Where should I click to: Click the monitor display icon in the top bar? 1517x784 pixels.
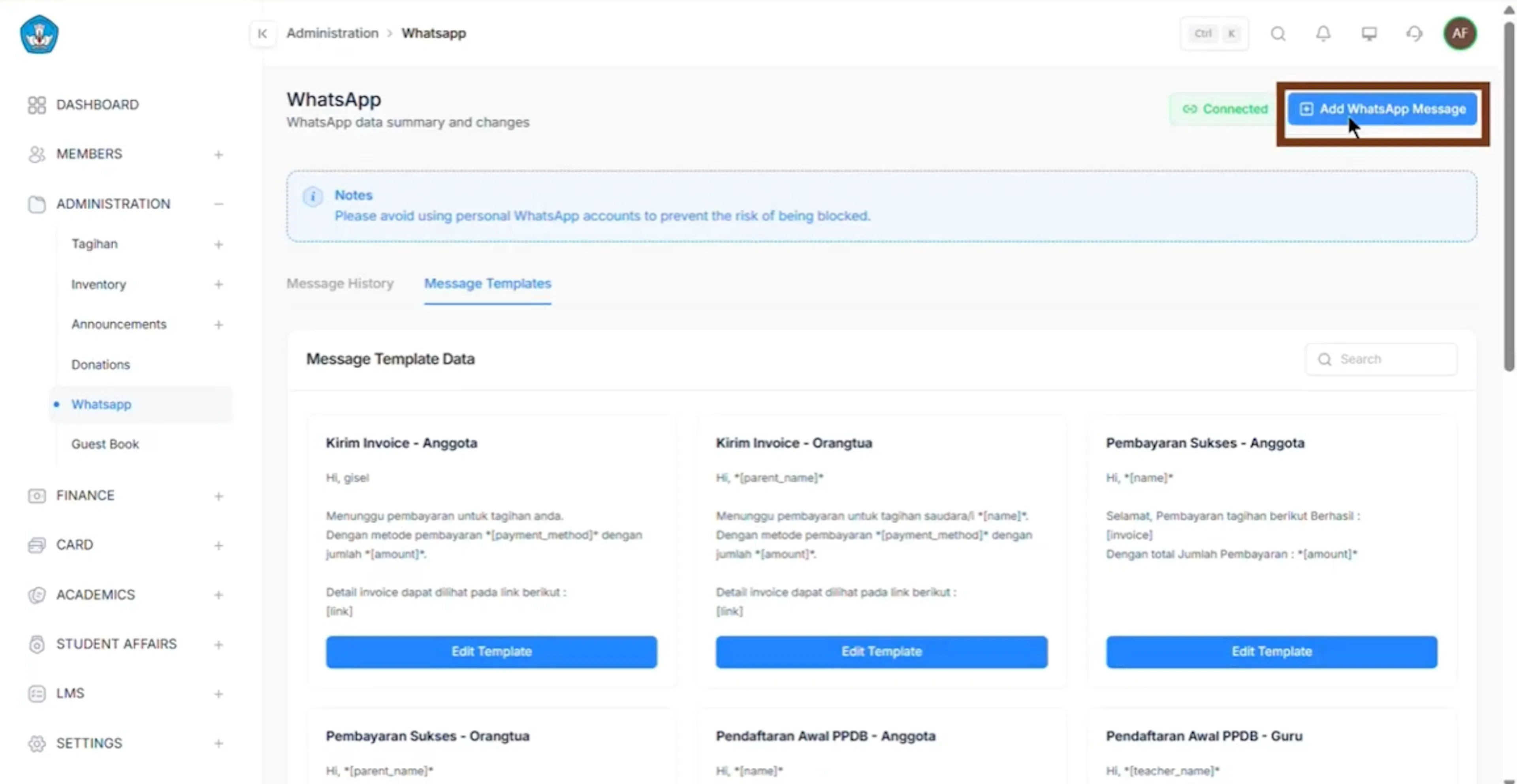[x=1369, y=34]
